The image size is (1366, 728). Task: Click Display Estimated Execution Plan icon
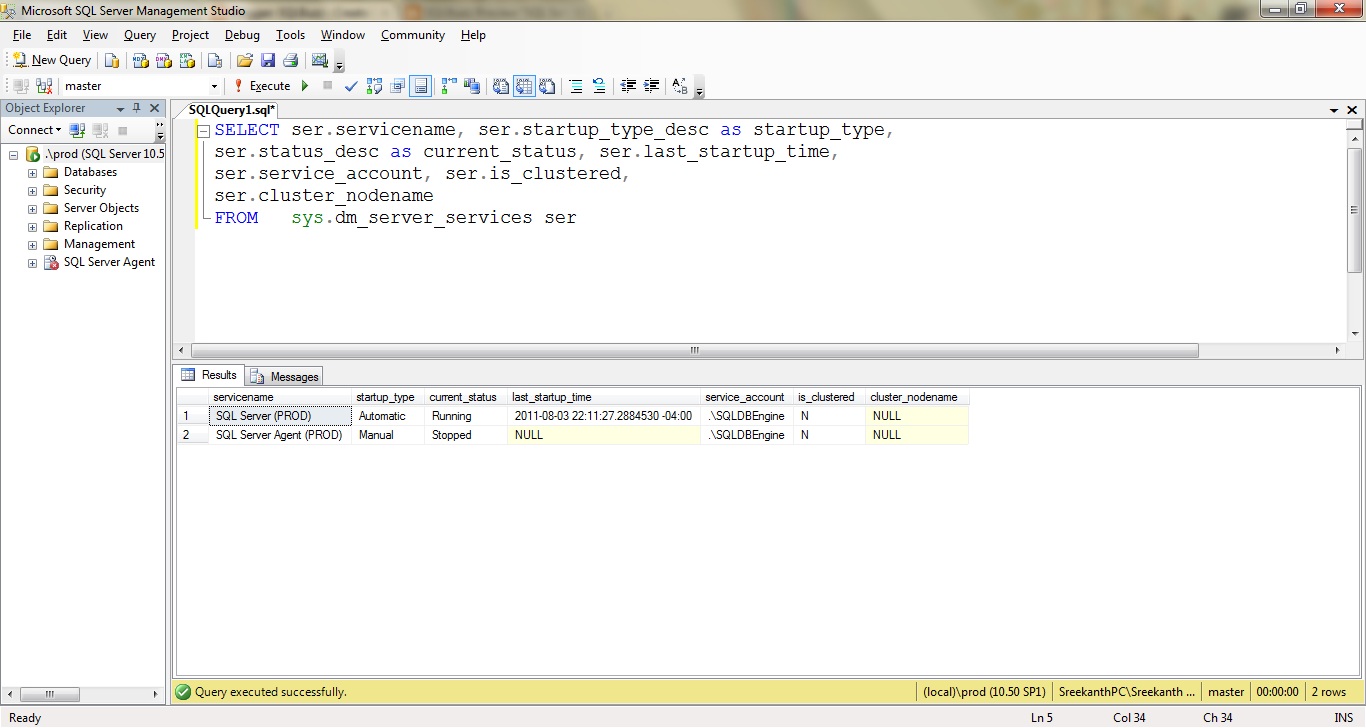374,86
